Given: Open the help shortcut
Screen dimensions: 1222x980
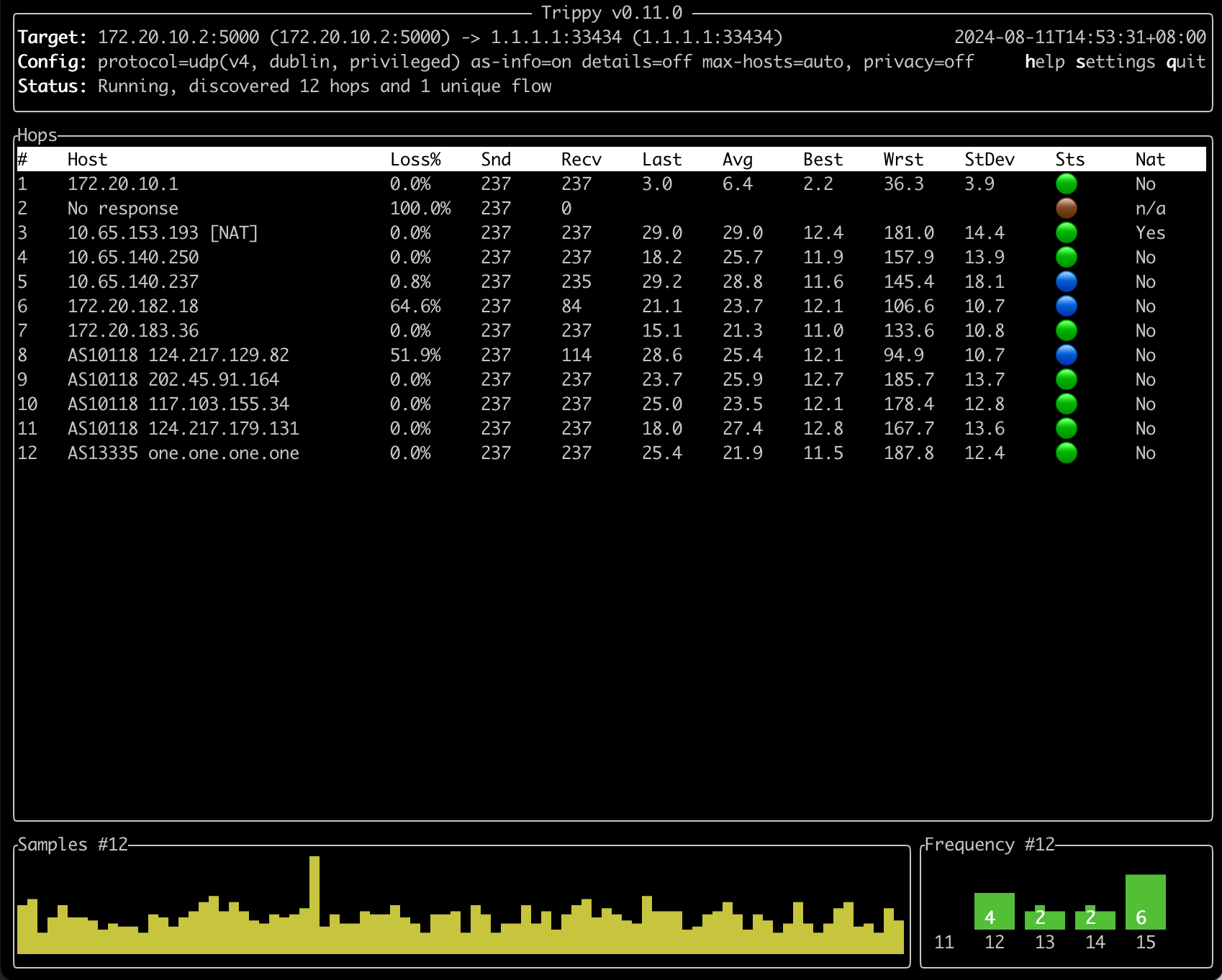Looking at the screenshot, I should pyautogui.click(x=1044, y=62).
